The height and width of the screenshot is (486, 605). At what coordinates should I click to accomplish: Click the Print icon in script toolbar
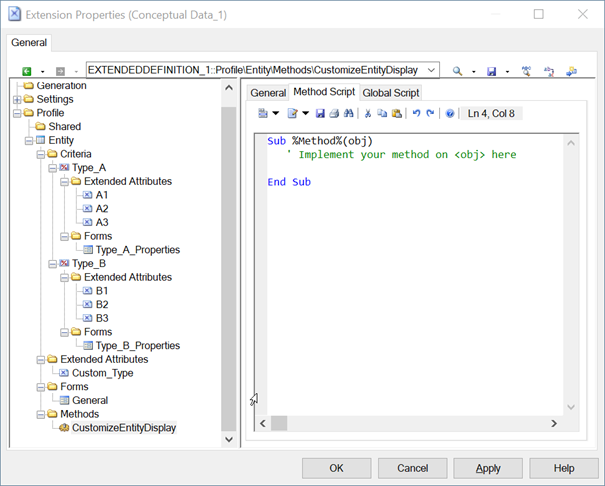click(x=333, y=114)
